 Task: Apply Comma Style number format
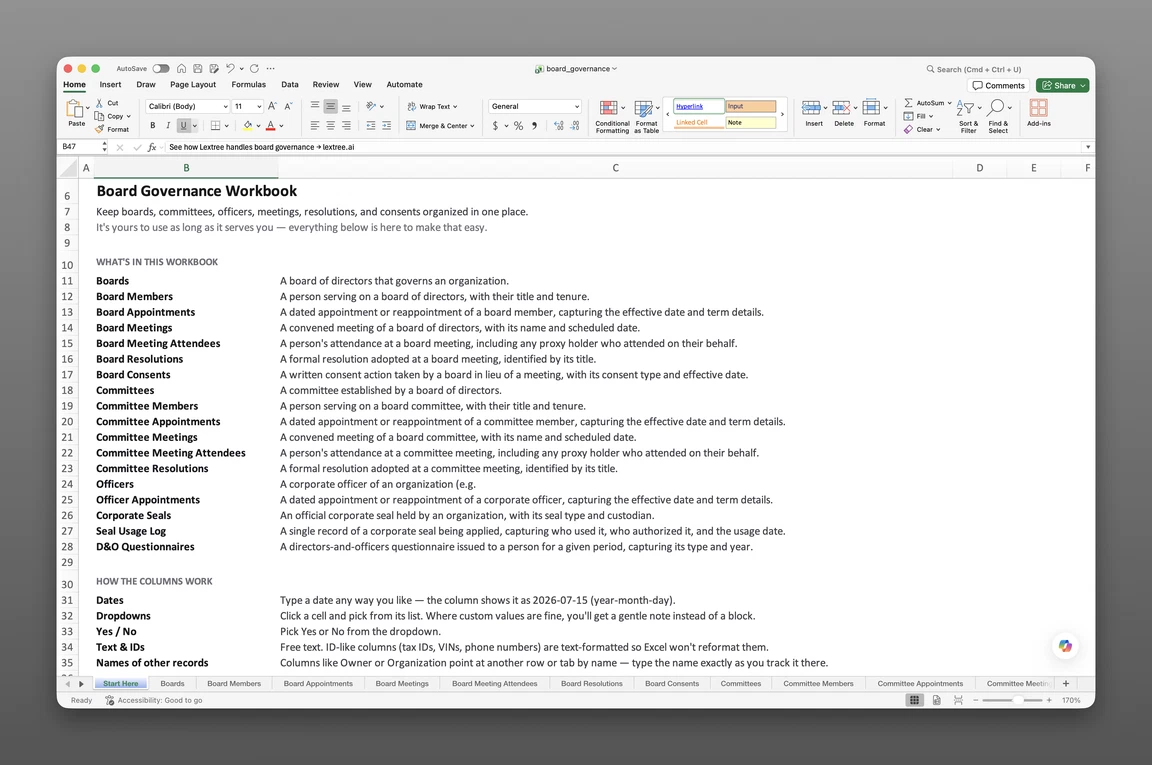tap(534, 126)
